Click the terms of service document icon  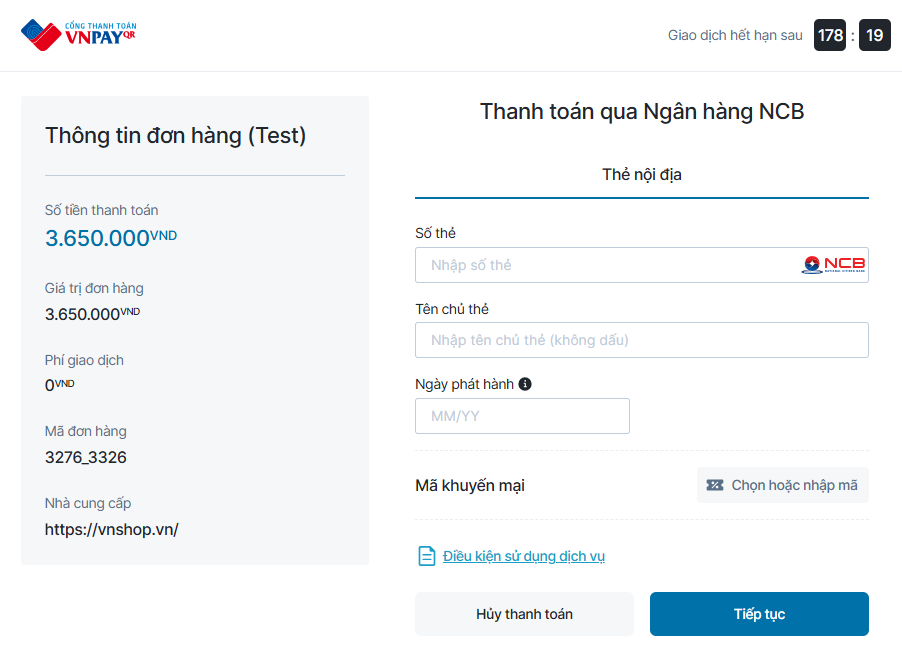[x=426, y=556]
